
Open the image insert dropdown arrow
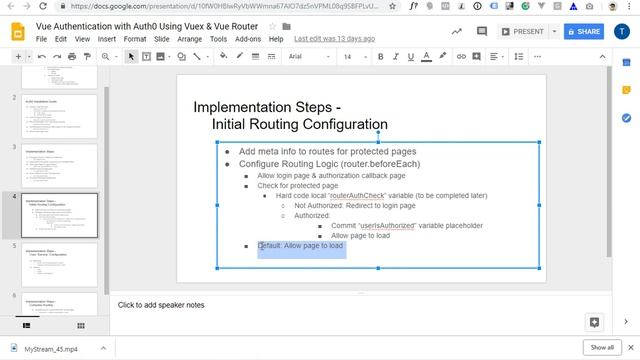pyautogui.click(x=169, y=57)
